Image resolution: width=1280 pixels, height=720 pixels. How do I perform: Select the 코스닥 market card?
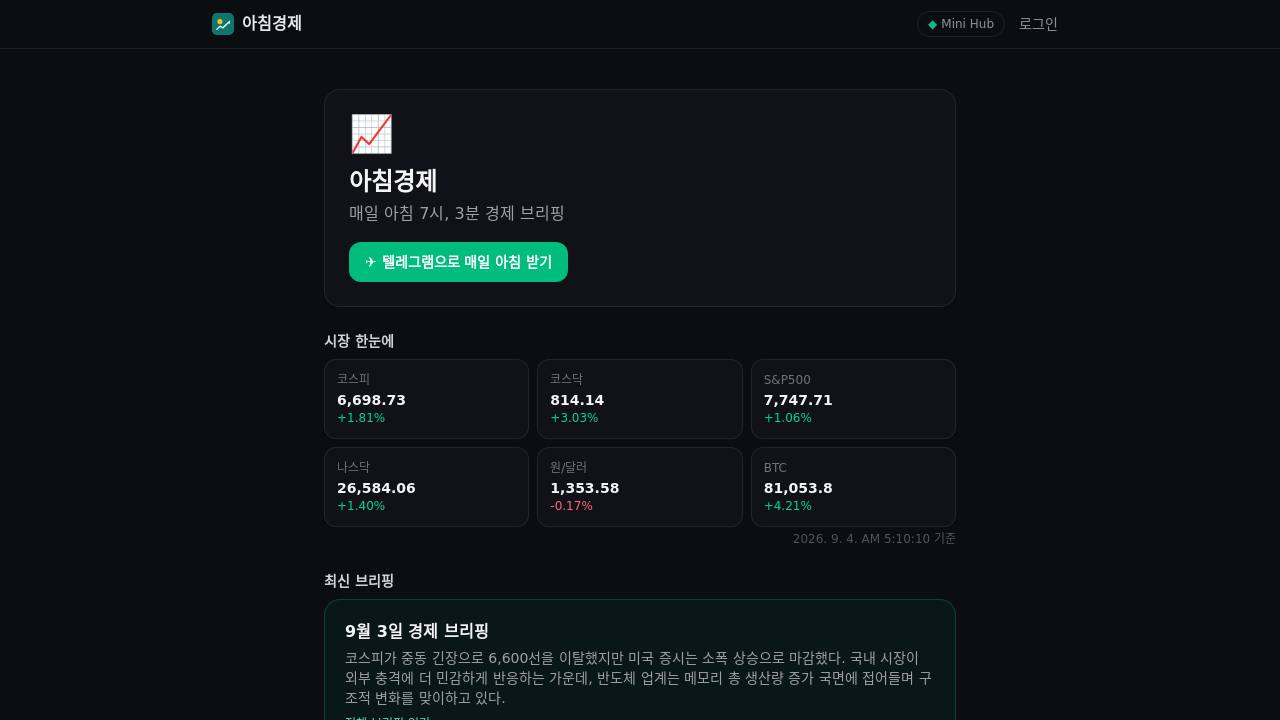coord(640,399)
